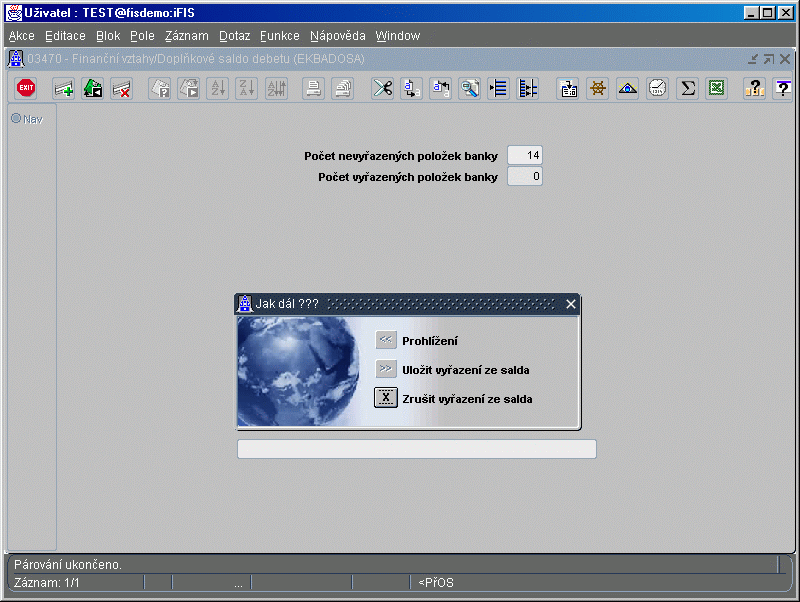Open the Blok menu
This screenshot has width=800, height=602.
click(108, 36)
